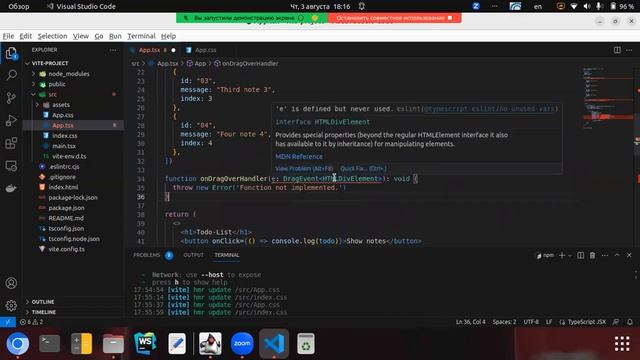Open main.tsx in Explorer

64,146
